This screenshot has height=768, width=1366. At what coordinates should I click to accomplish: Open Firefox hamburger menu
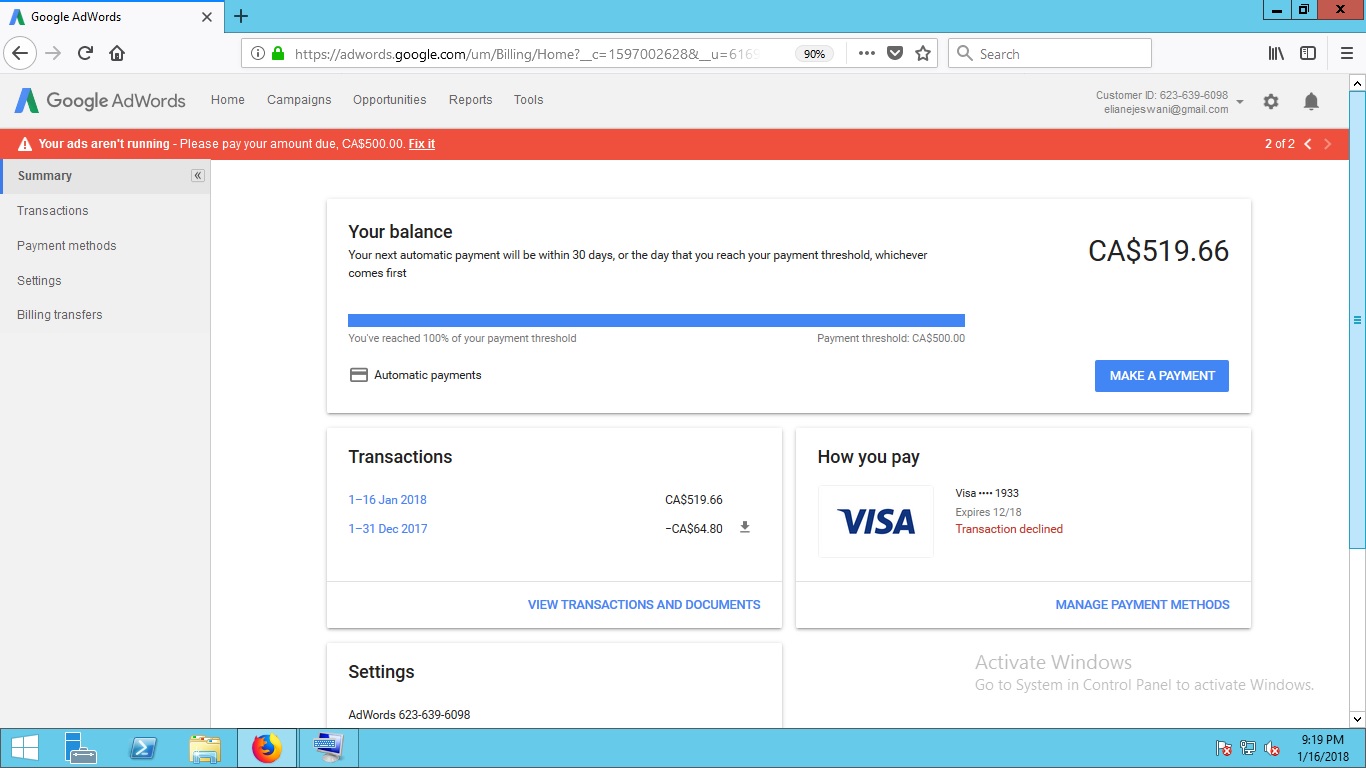tap(1346, 53)
